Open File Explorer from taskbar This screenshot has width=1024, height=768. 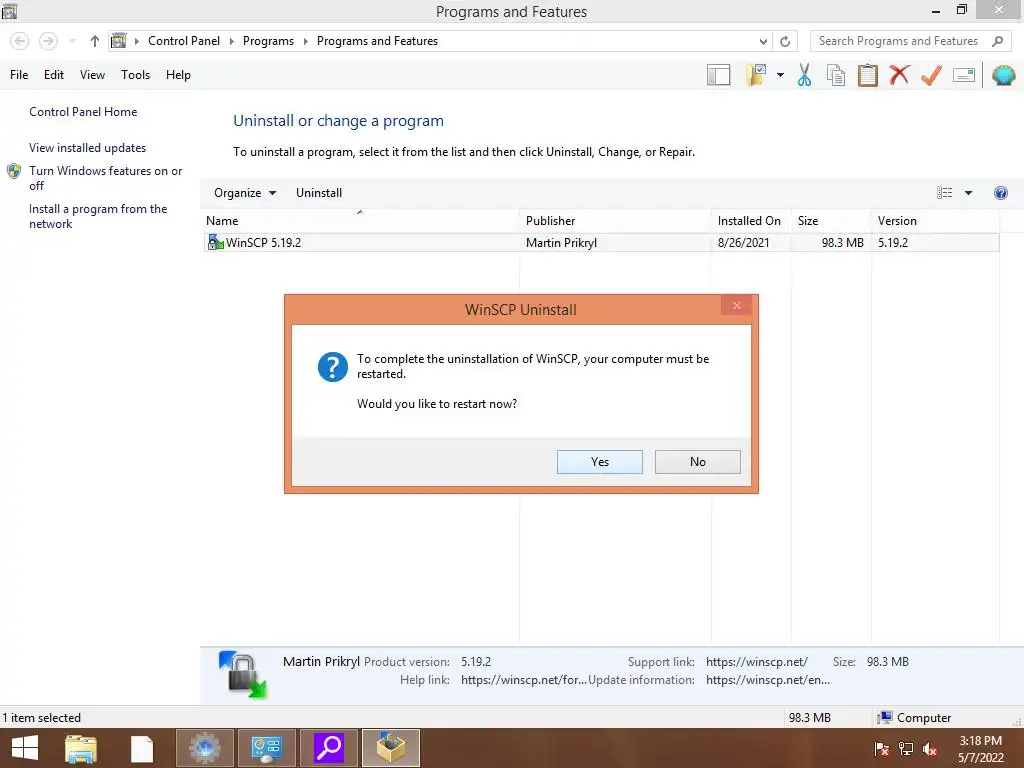(81, 748)
